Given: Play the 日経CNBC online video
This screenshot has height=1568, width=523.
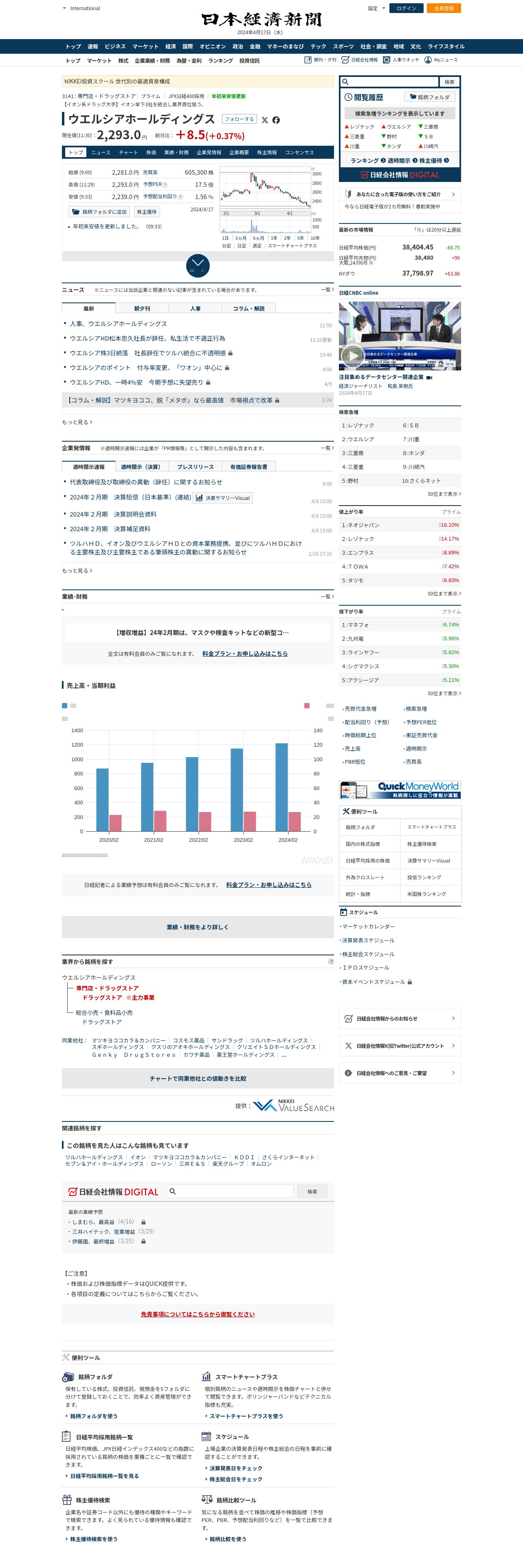Looking at the screenshot, I should click(352, 355).
